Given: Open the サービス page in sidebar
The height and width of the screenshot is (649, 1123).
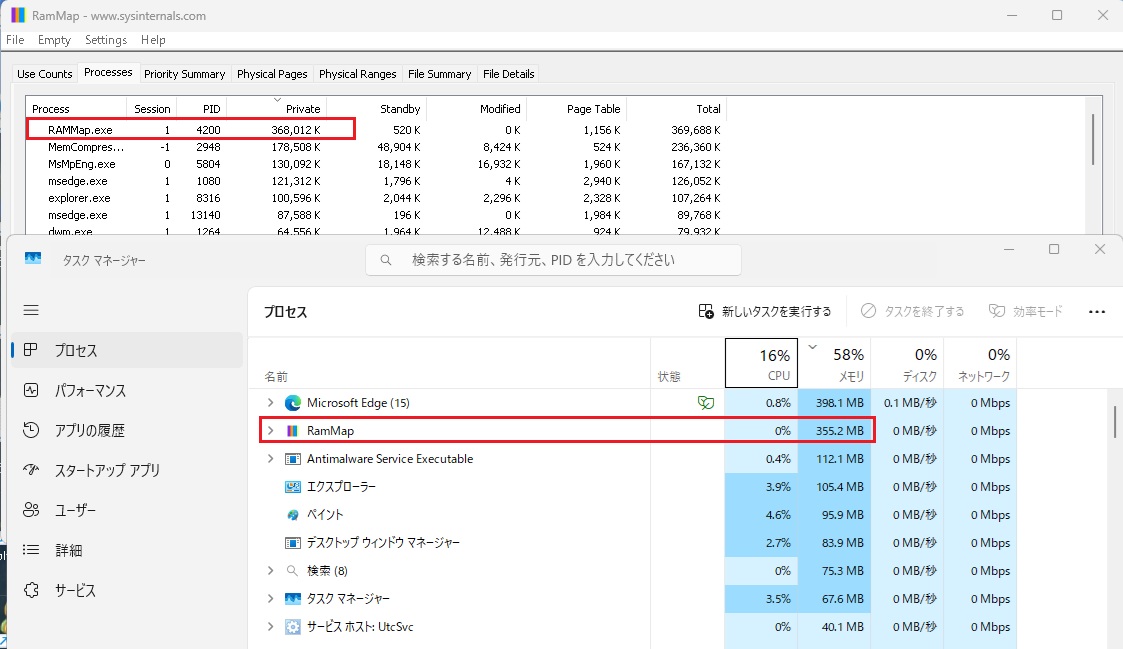Looking at the screenshot, I should tap(127, 590).
